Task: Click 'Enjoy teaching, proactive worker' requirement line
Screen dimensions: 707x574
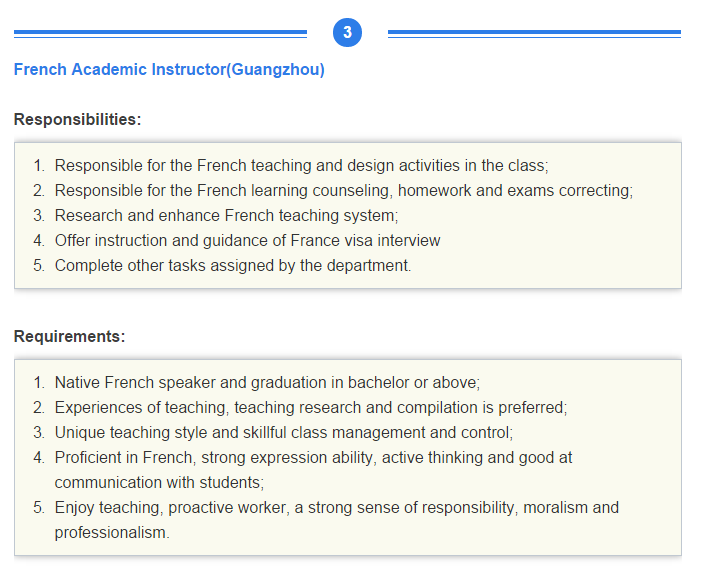Action: click(336, 507)
